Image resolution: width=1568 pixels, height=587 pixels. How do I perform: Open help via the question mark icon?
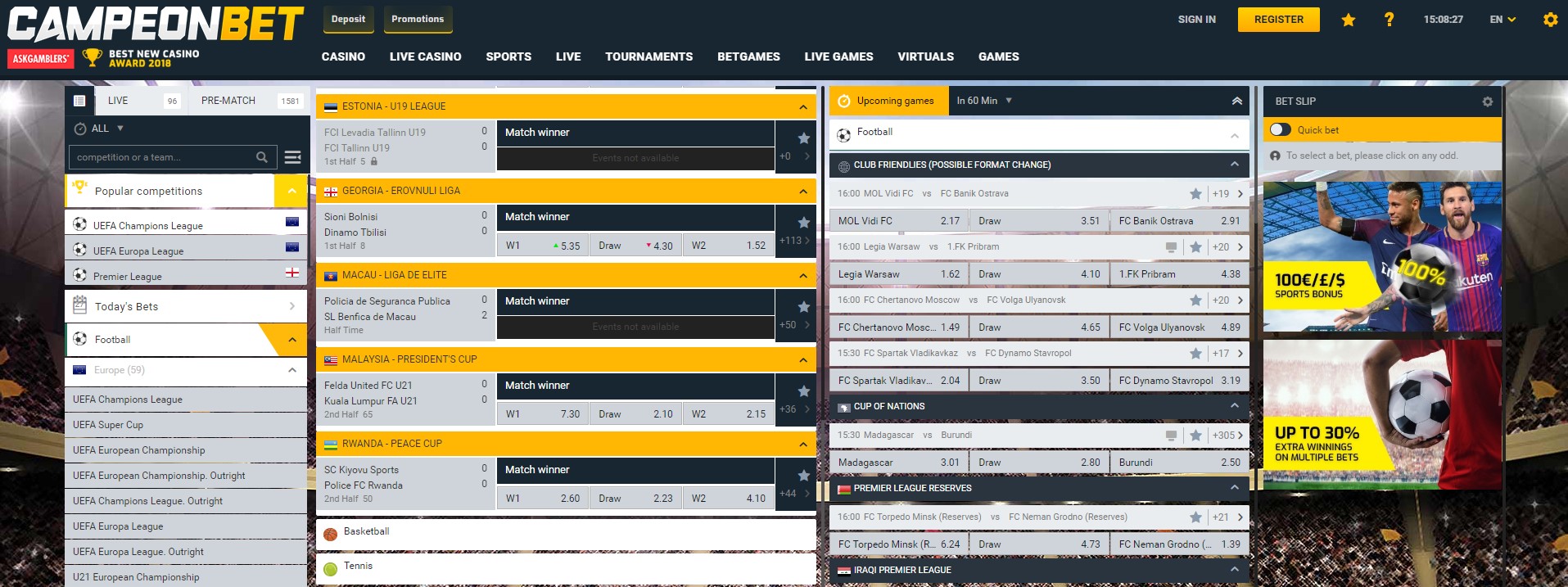1389,20
